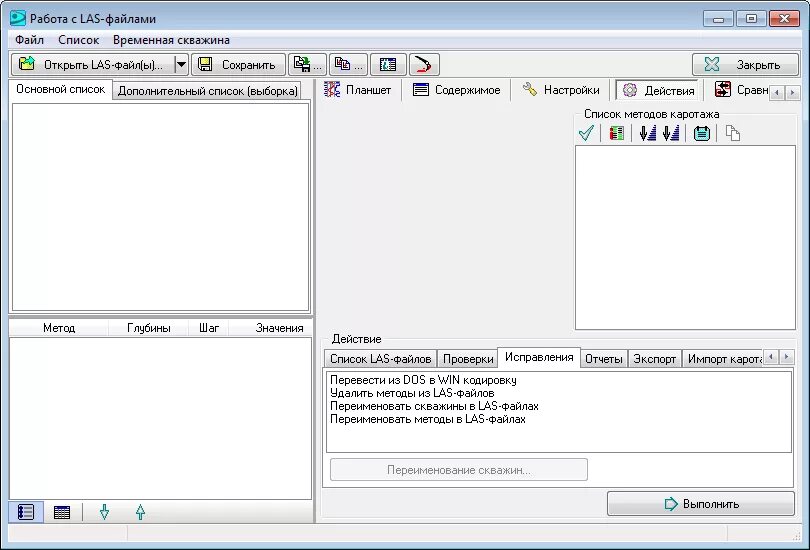The height and width of the screenshot is (550, 810).
Task: Switch to the Действия tab
Action: pos(658,90)
